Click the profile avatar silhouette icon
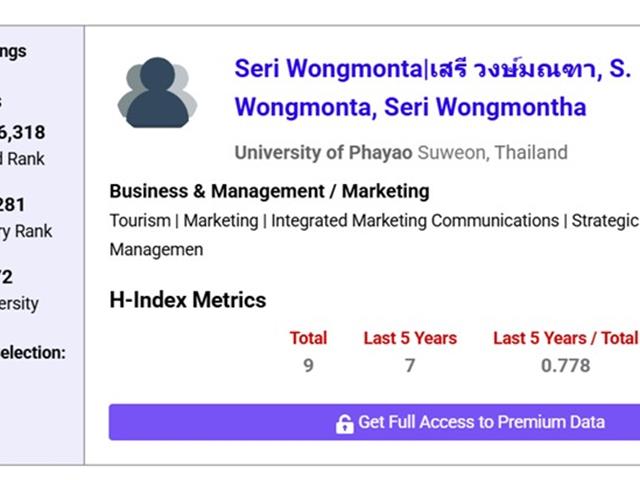 pyautogui.click(x=157, y=92)
